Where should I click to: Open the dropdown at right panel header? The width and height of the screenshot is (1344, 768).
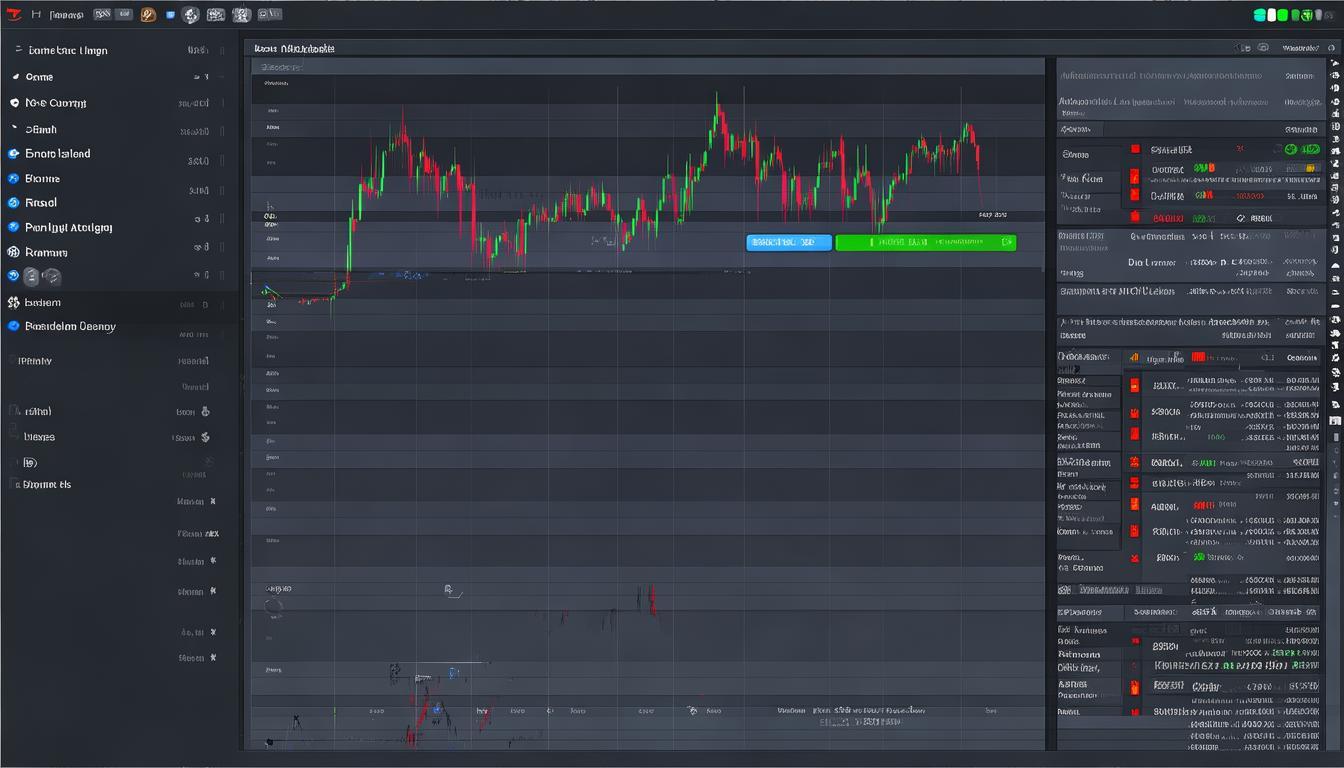pos(1300,47)
